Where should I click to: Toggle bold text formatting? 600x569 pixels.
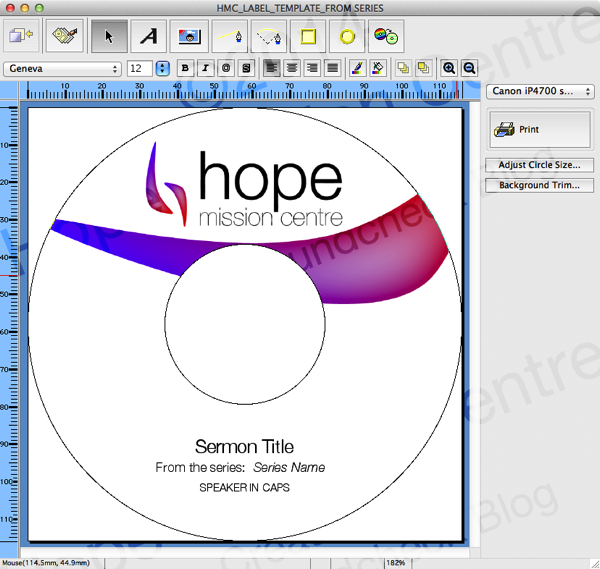pyautogui.click(x=185, y=68)
